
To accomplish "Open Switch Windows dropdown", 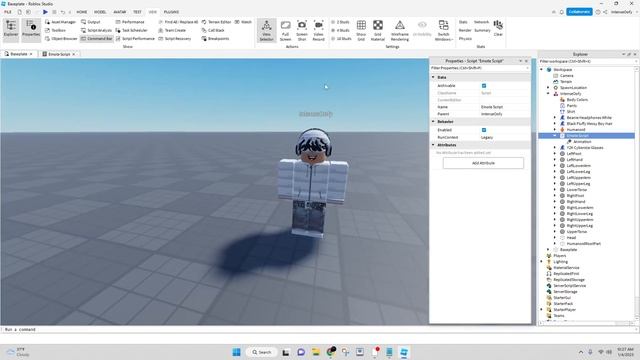I will pos(444,30).
